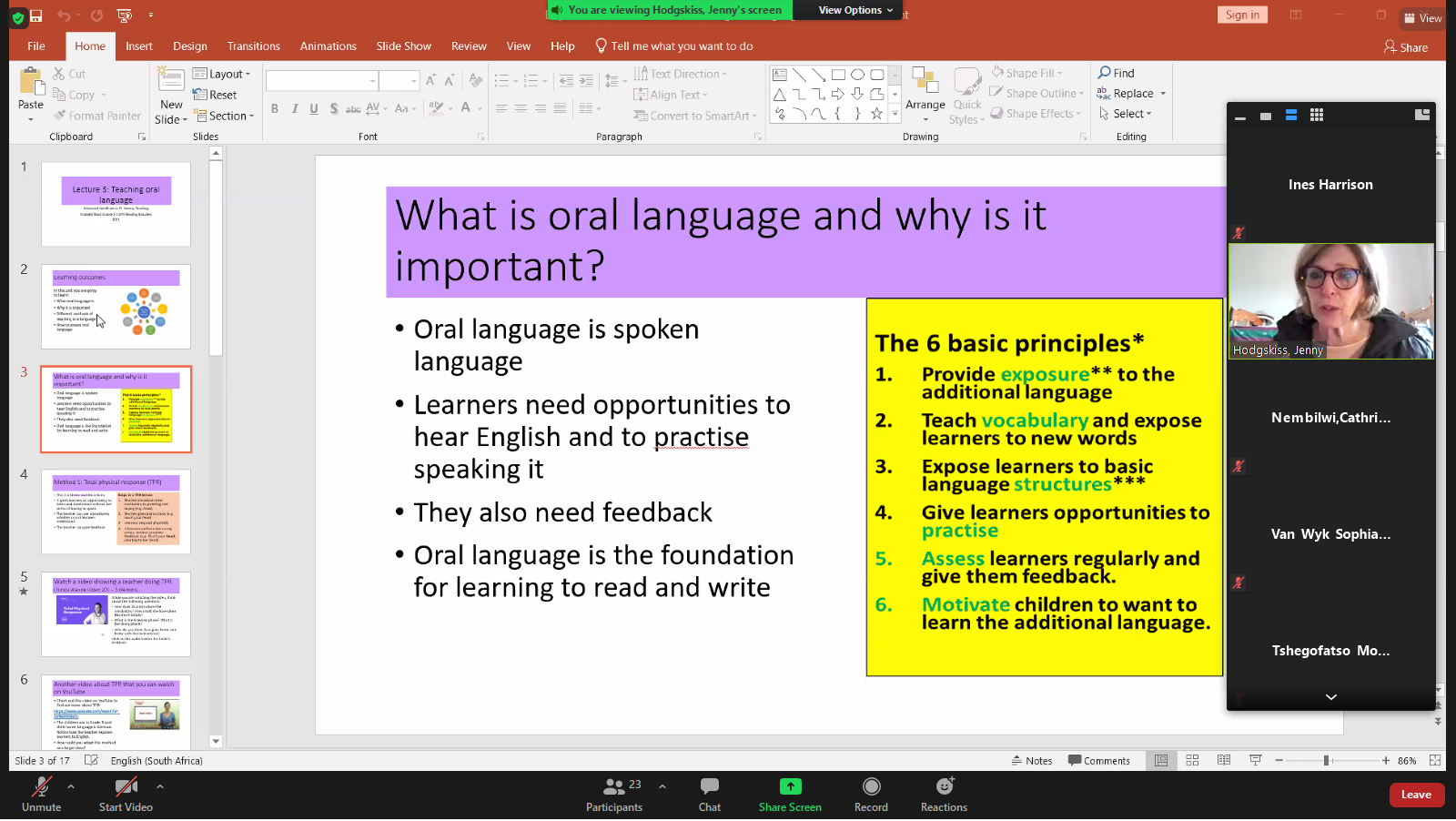
Task: Click the Zoom Share Screen button
Action: tap(790, 795)
